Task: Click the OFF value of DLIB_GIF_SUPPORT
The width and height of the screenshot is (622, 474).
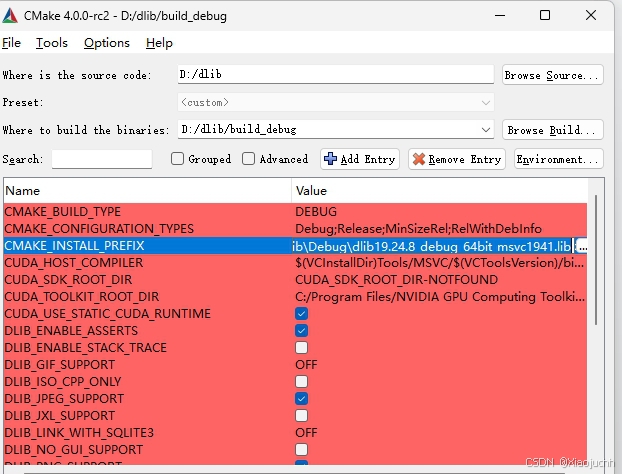Action: tap(306, 365)
